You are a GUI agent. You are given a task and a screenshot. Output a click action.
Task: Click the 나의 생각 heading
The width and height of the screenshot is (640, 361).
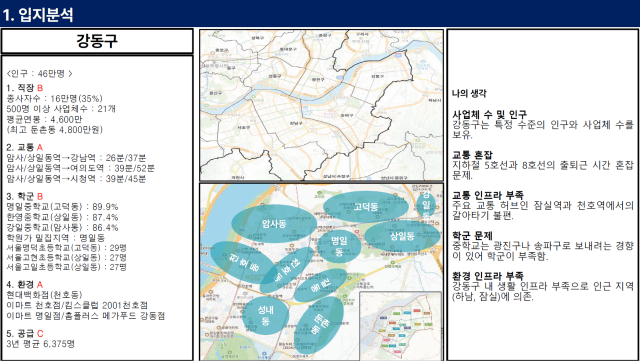[469, 94]
